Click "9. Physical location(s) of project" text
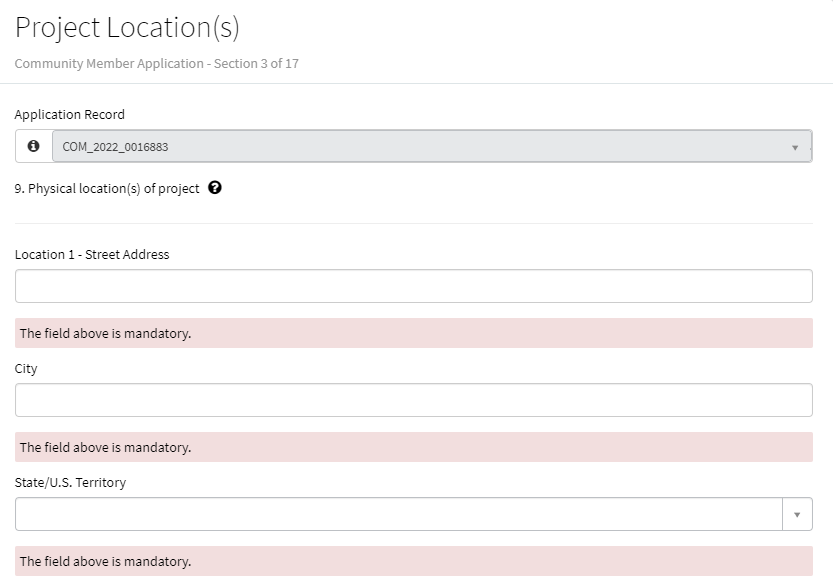Screen dimensions: 833x583 point(107,188)
